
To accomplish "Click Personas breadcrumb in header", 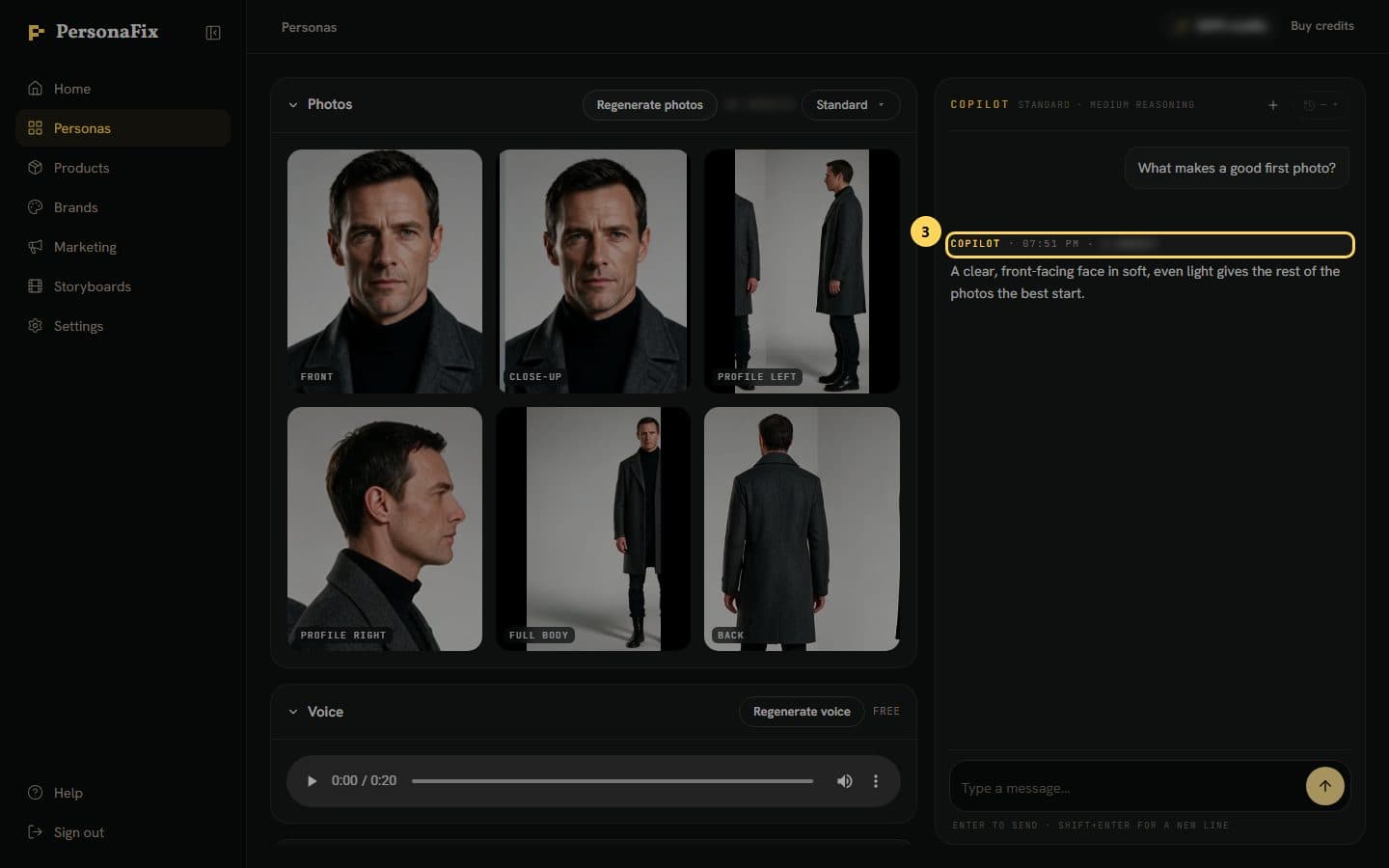I will point(309,27).
